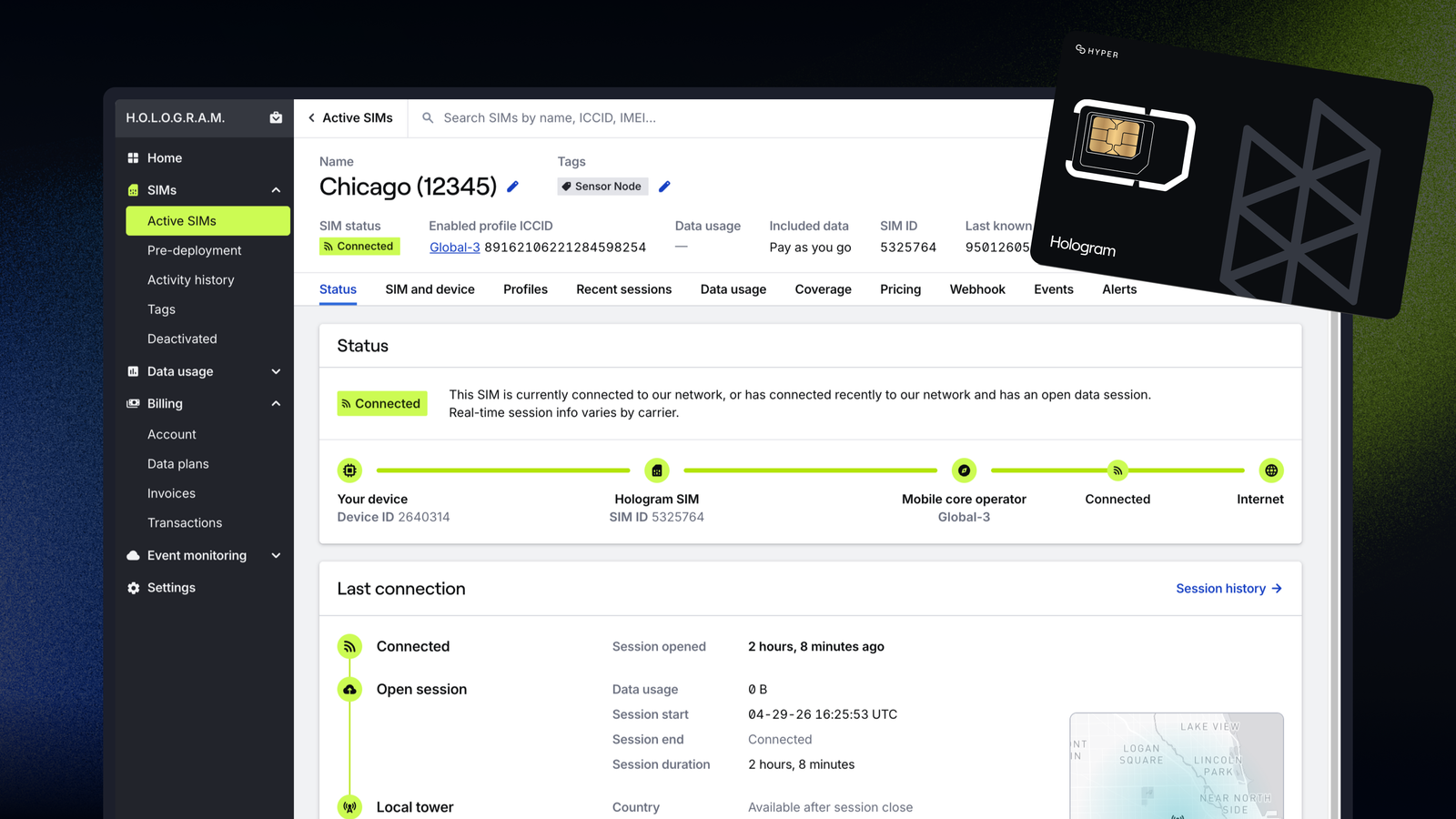The width and height of the screenshot is (1456, 819).
Task: Click the Device ID 2640314 text
Action: click(393, 517)
